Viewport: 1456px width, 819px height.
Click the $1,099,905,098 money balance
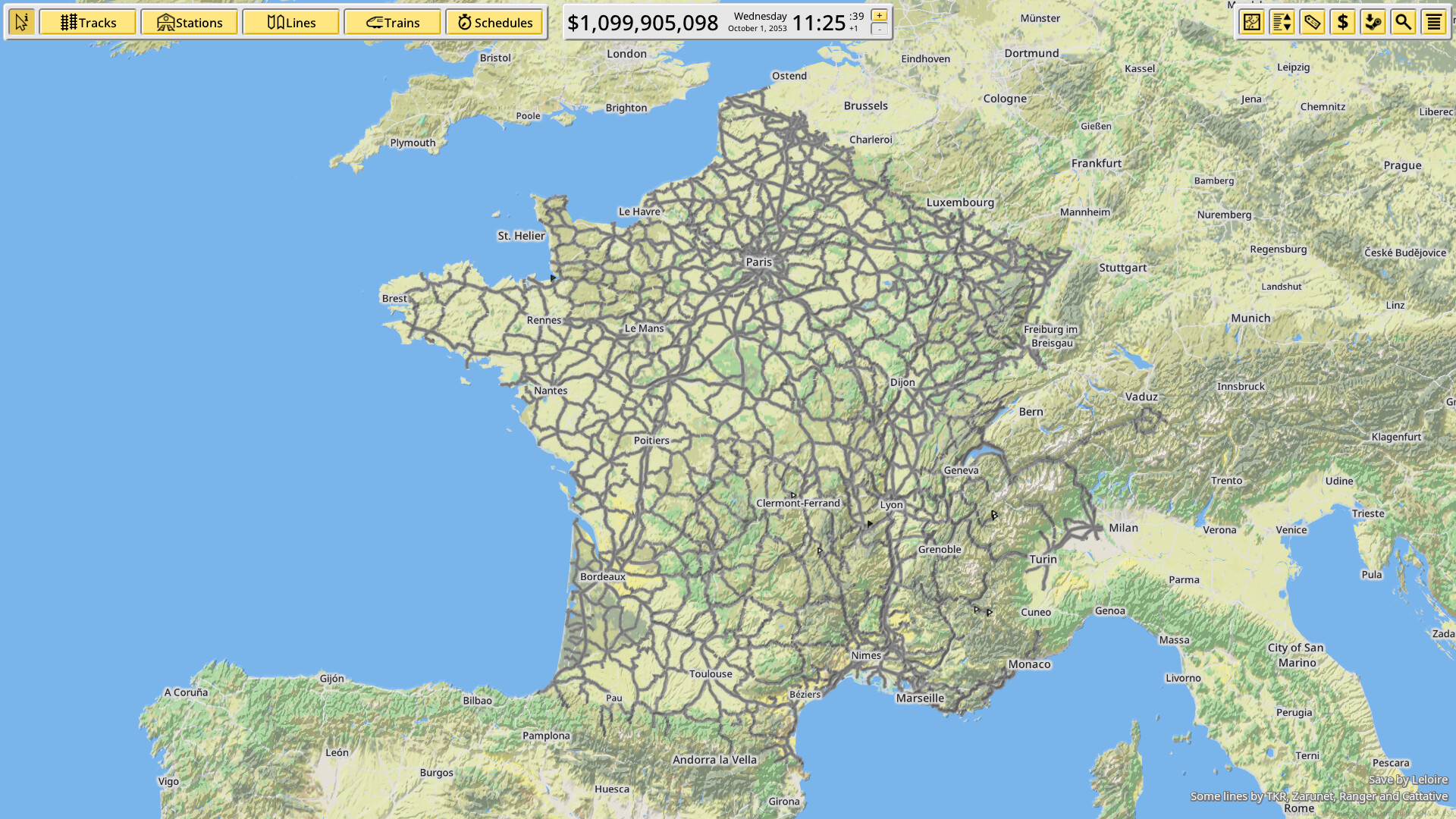643,22
